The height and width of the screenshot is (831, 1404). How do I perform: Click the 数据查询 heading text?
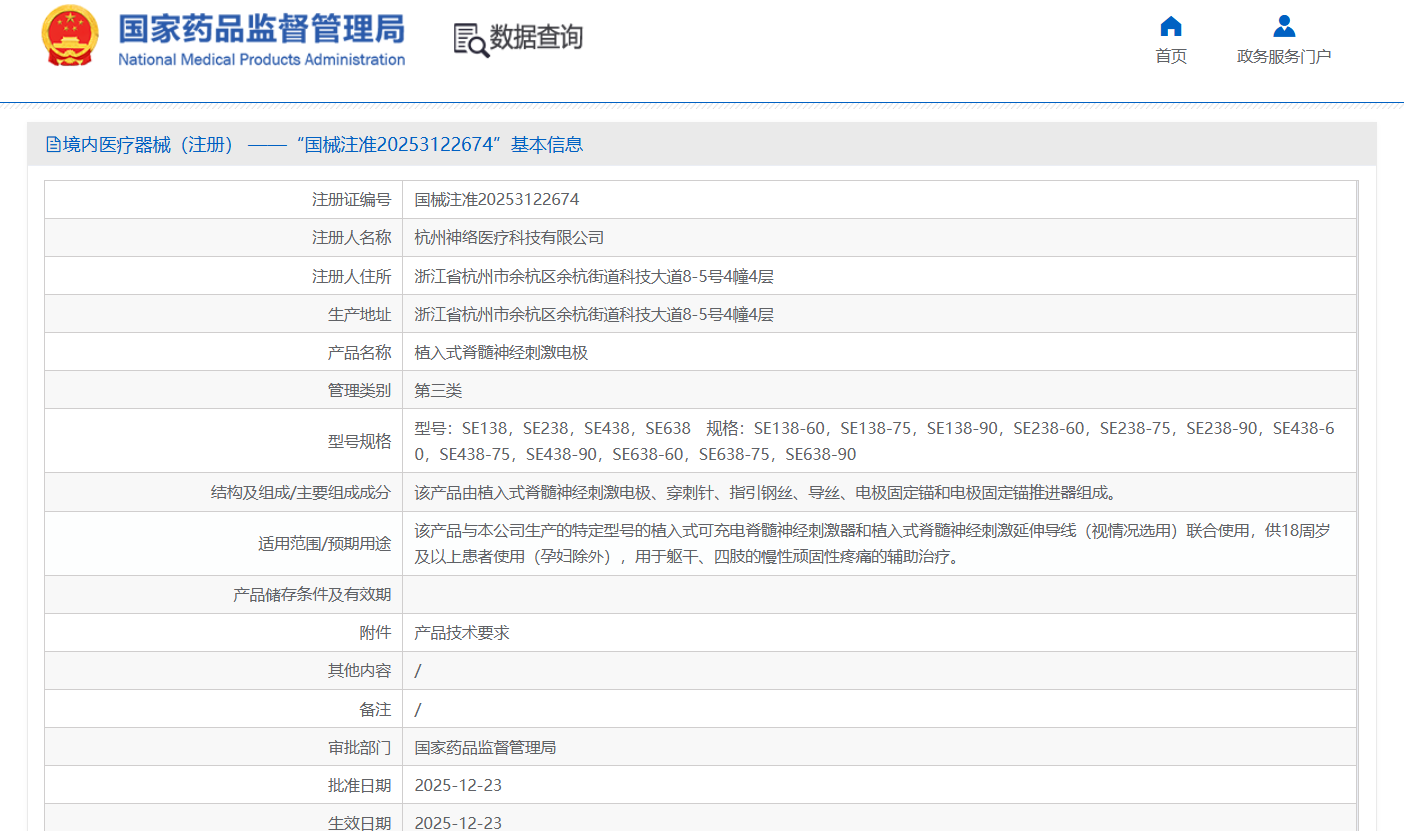pos(536,38)
